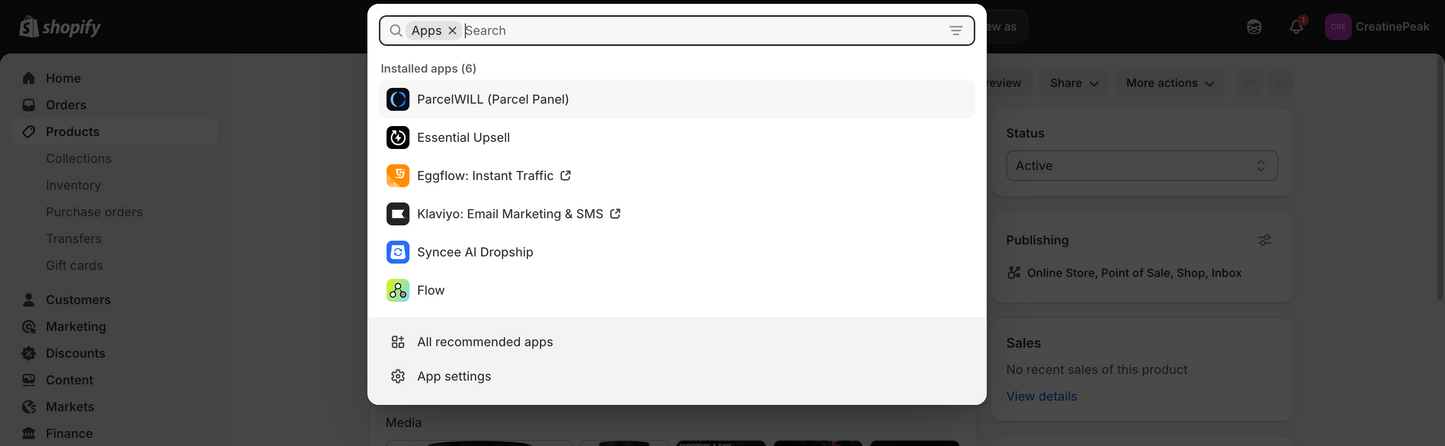Open the notifications bell
The width and height of the screenshot is (1445, 446).
1296,27
